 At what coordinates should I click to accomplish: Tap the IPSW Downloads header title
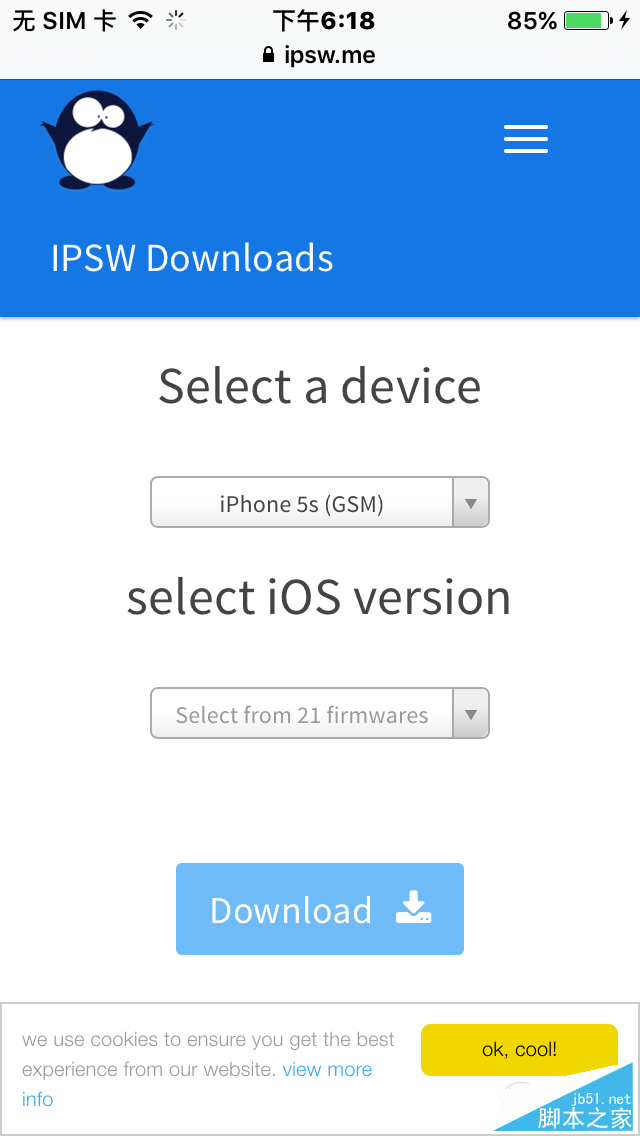pyautogui.click(x=192, y=258)
